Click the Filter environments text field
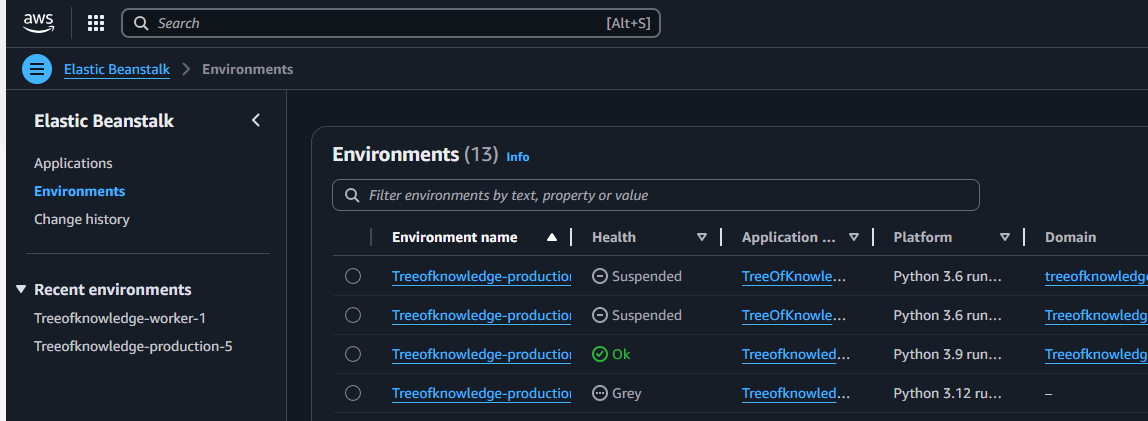Screen dimensions: 1148x421 [x=656, y=195]
